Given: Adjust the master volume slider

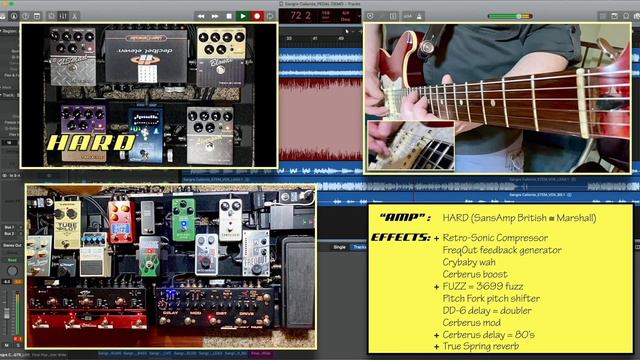Looking at the screenshot, I should click(510, 16).
